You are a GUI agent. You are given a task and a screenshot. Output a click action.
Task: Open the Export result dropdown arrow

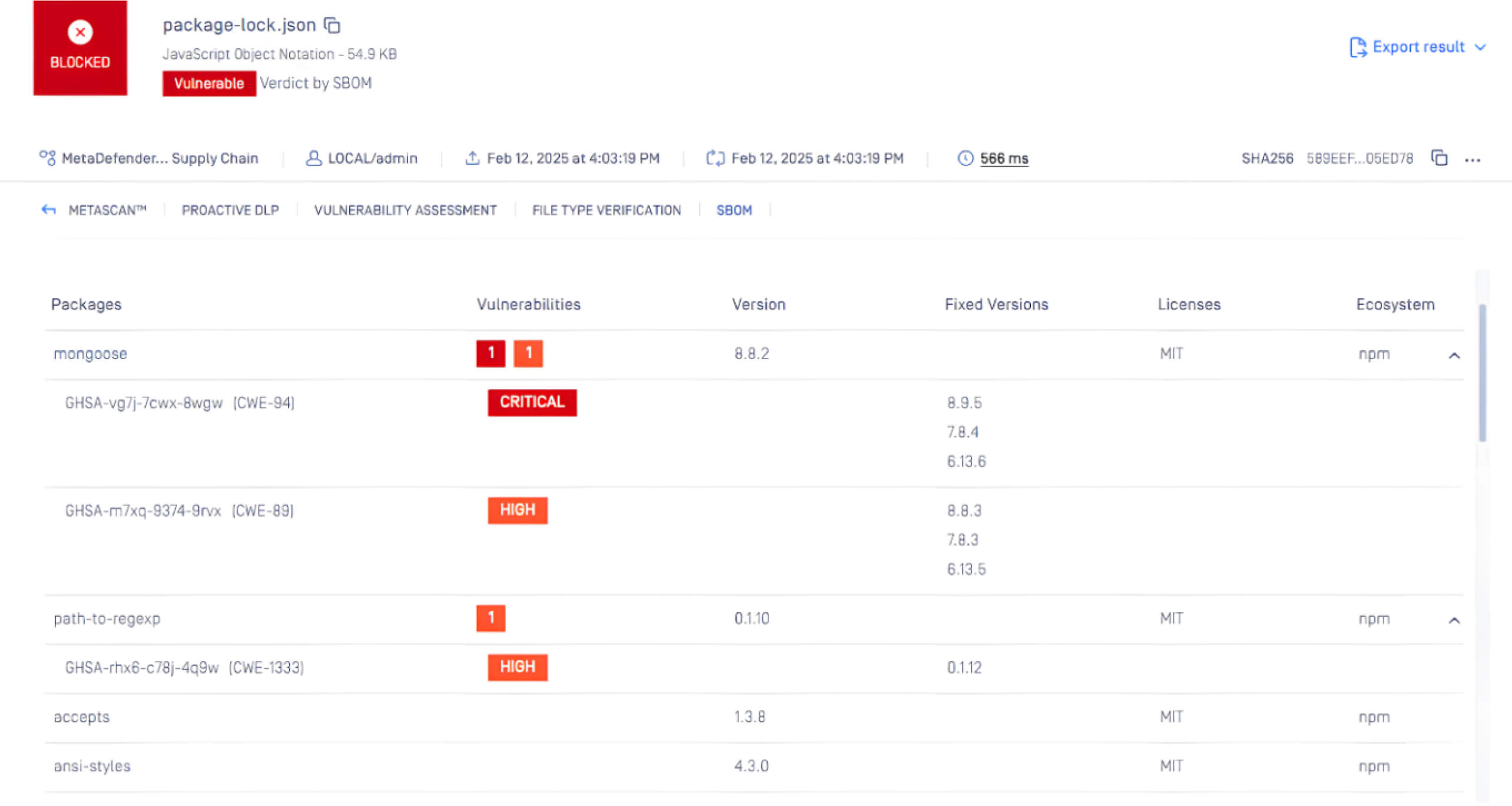pos(1481,47)
